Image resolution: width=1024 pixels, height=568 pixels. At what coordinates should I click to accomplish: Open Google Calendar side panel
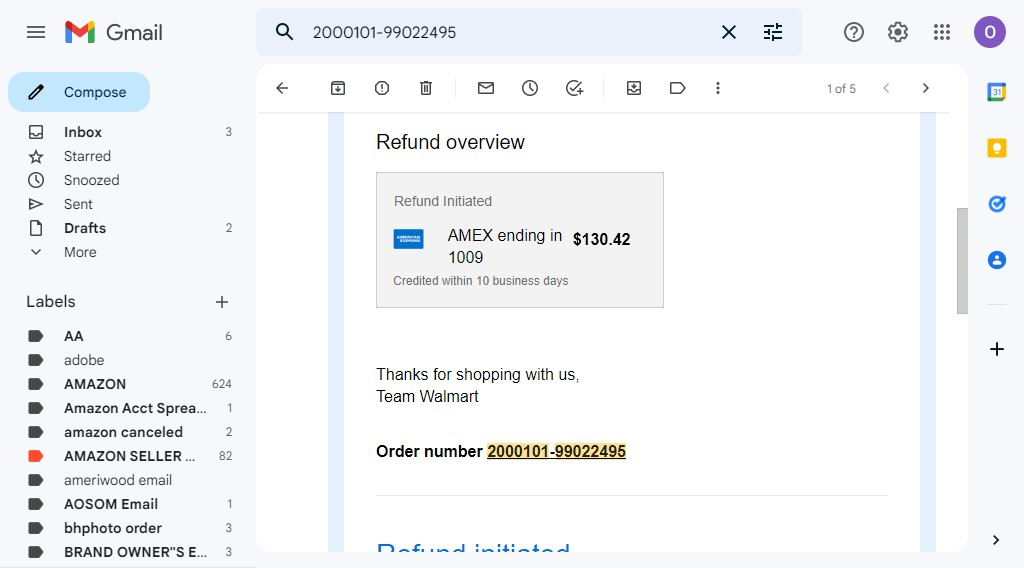[997, 92]
